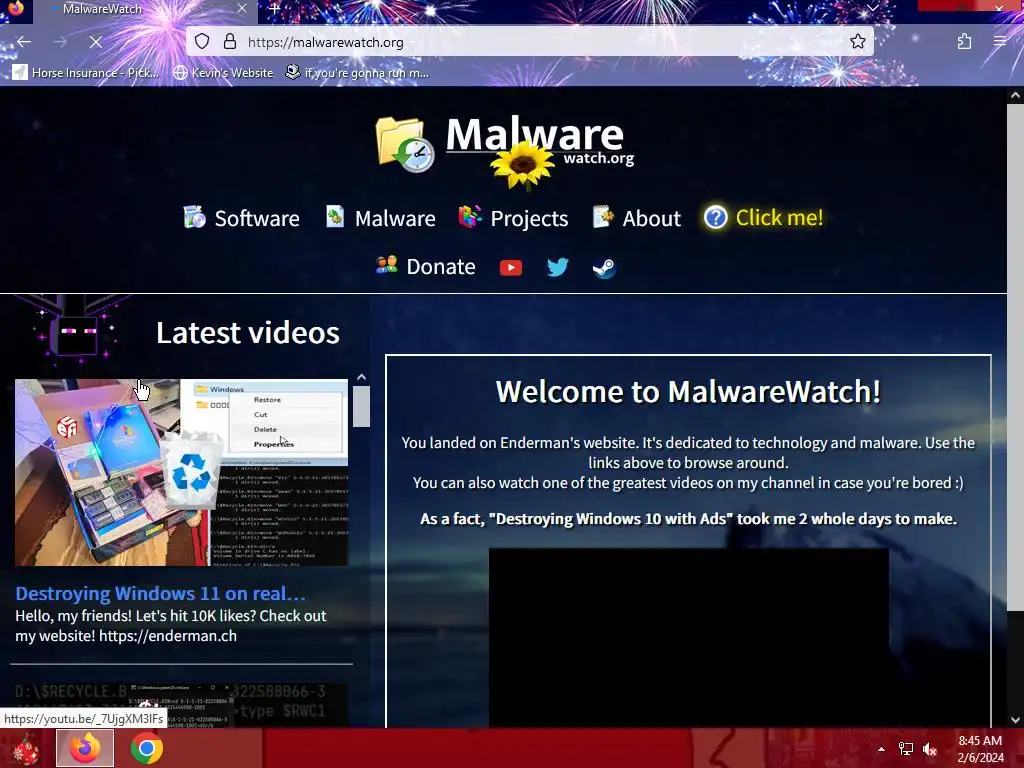Open the Twitter bird icon
This screenshot has width=1024, height=768.
click(x=558, y=267)
